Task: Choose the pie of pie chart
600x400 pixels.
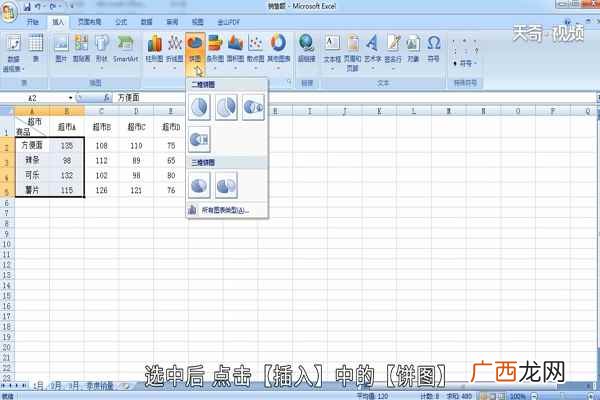Action: point(253,107)
